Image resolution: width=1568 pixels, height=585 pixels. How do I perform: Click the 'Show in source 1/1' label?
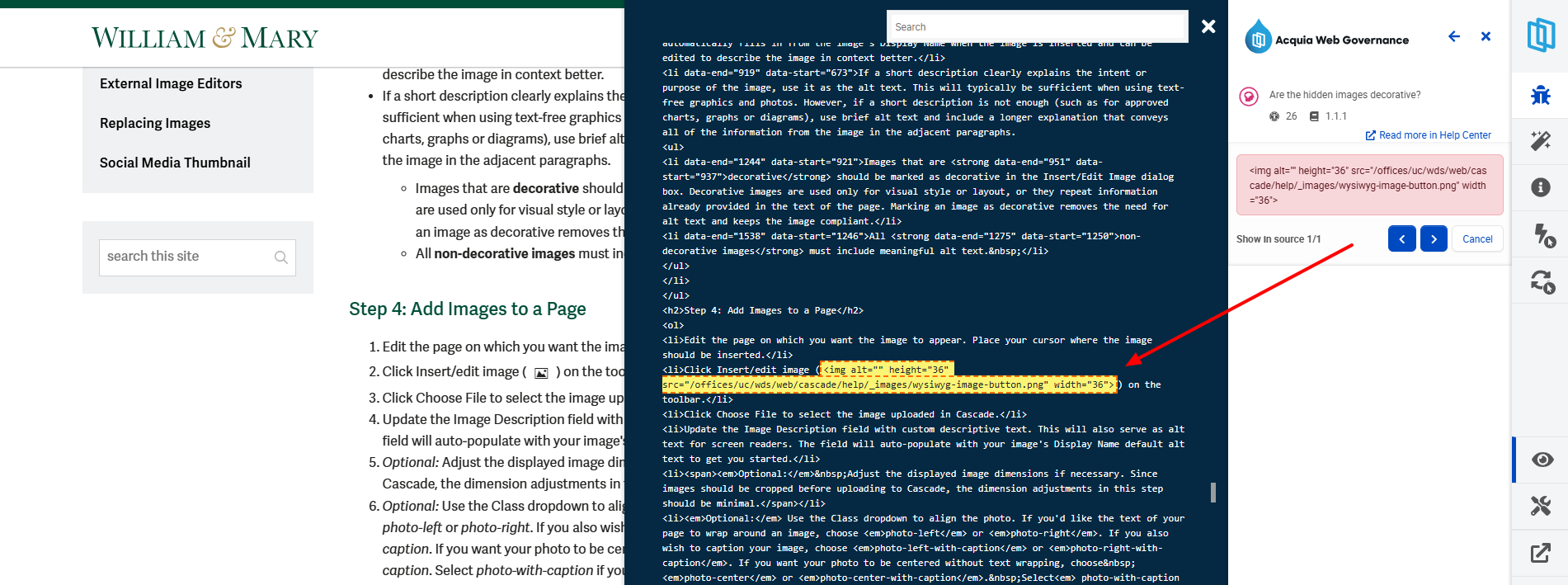click(x=1278, y=239)
